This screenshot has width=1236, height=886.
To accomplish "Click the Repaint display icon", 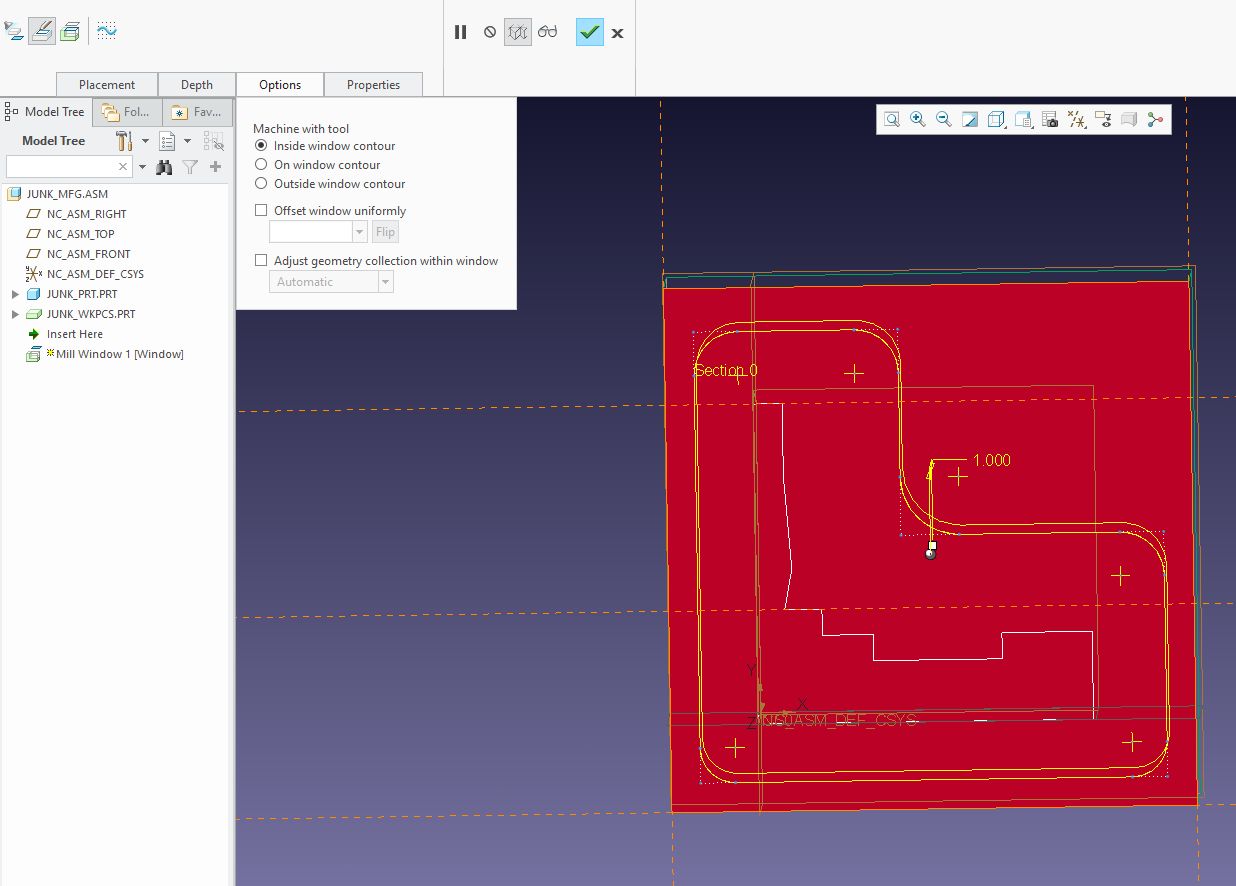I will tap(968, 119).
